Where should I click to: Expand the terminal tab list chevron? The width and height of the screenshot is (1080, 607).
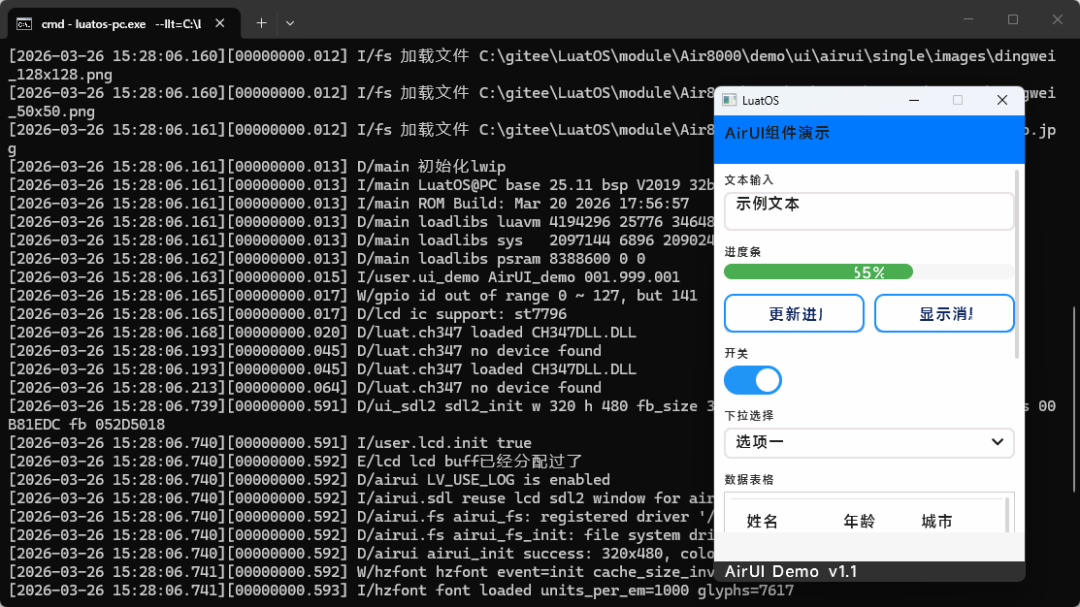click(x=290, y=21)
